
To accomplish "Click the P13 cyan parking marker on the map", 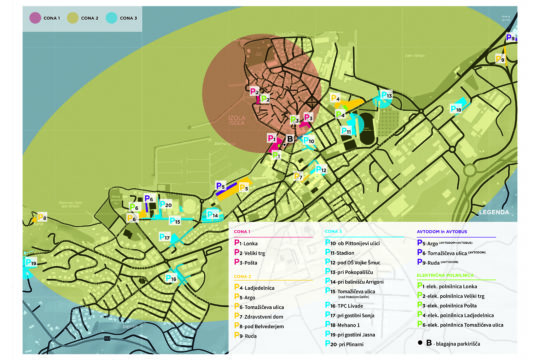I will [x=386, y=95].
